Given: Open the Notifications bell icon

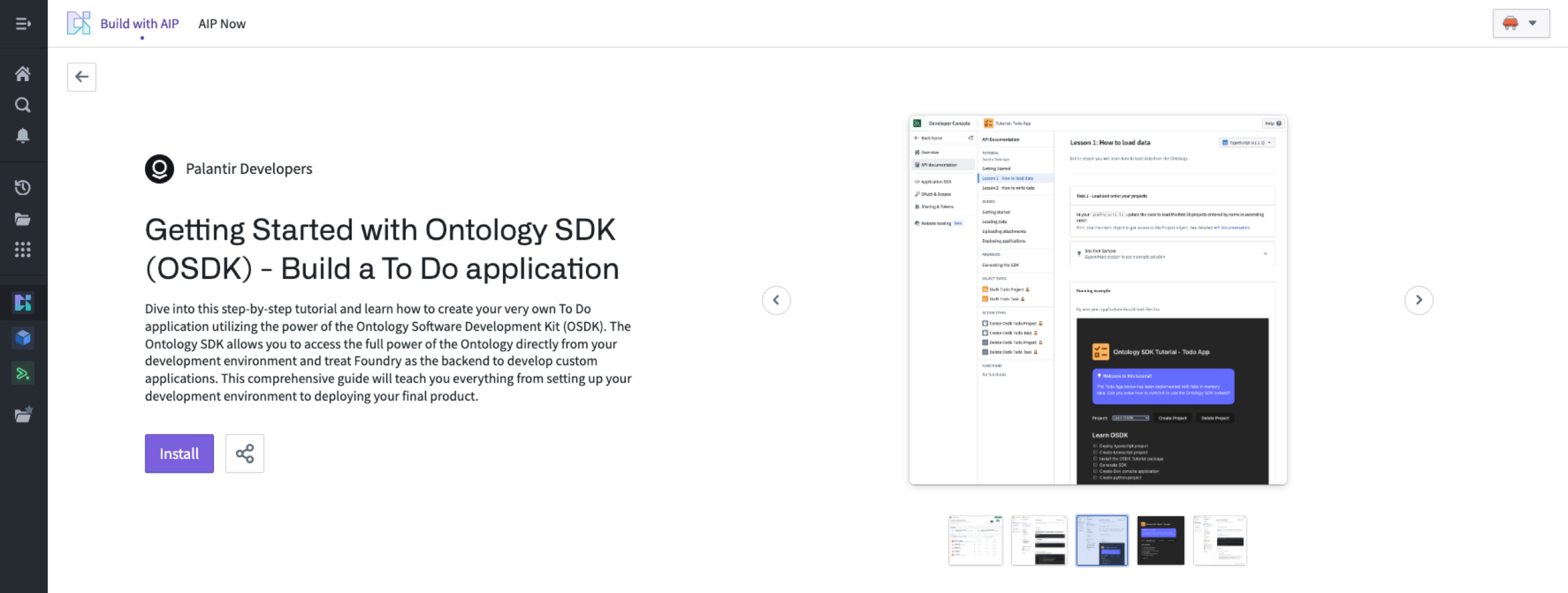Looking at the screenshot, I should coord(23,136).
